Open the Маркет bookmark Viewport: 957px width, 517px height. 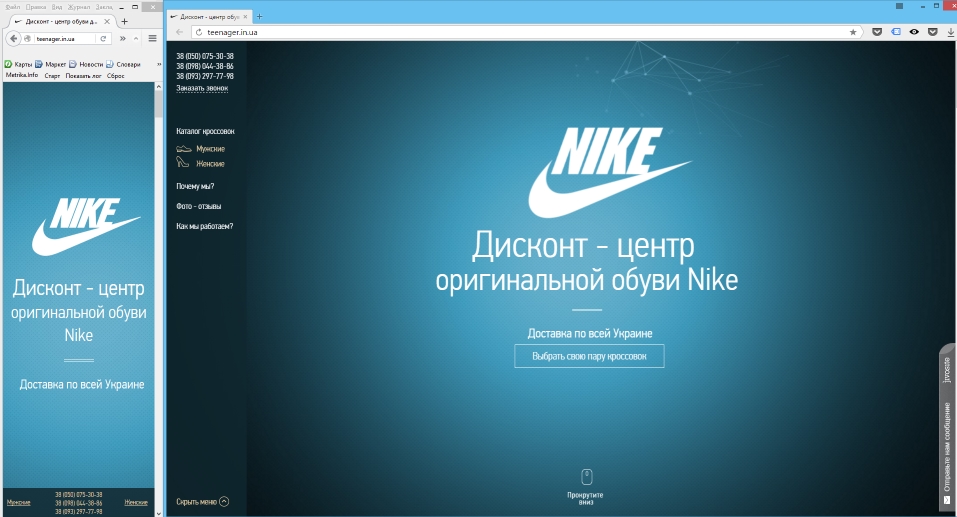coord(51,64)
